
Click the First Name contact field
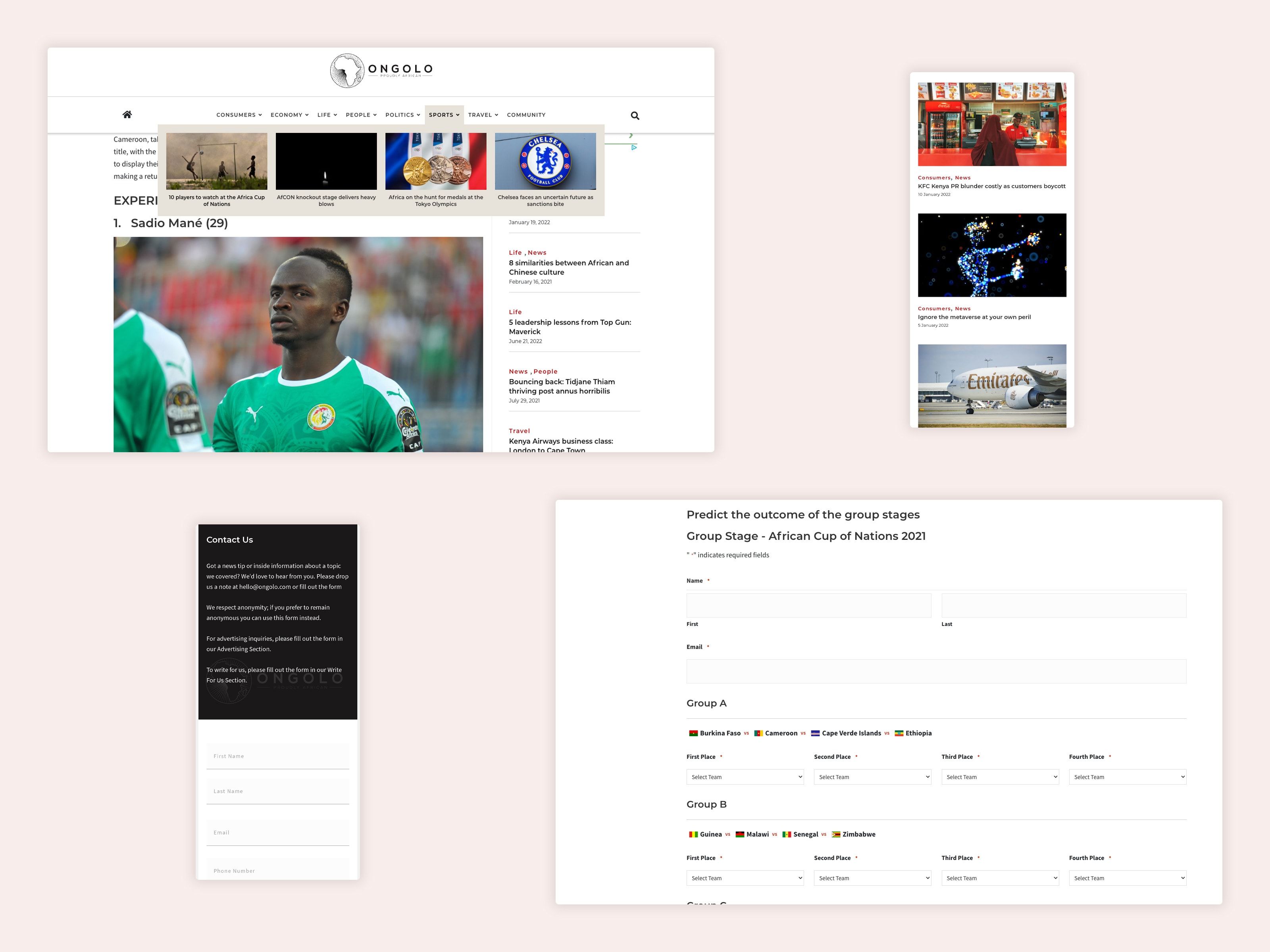(x=277, y=756)
